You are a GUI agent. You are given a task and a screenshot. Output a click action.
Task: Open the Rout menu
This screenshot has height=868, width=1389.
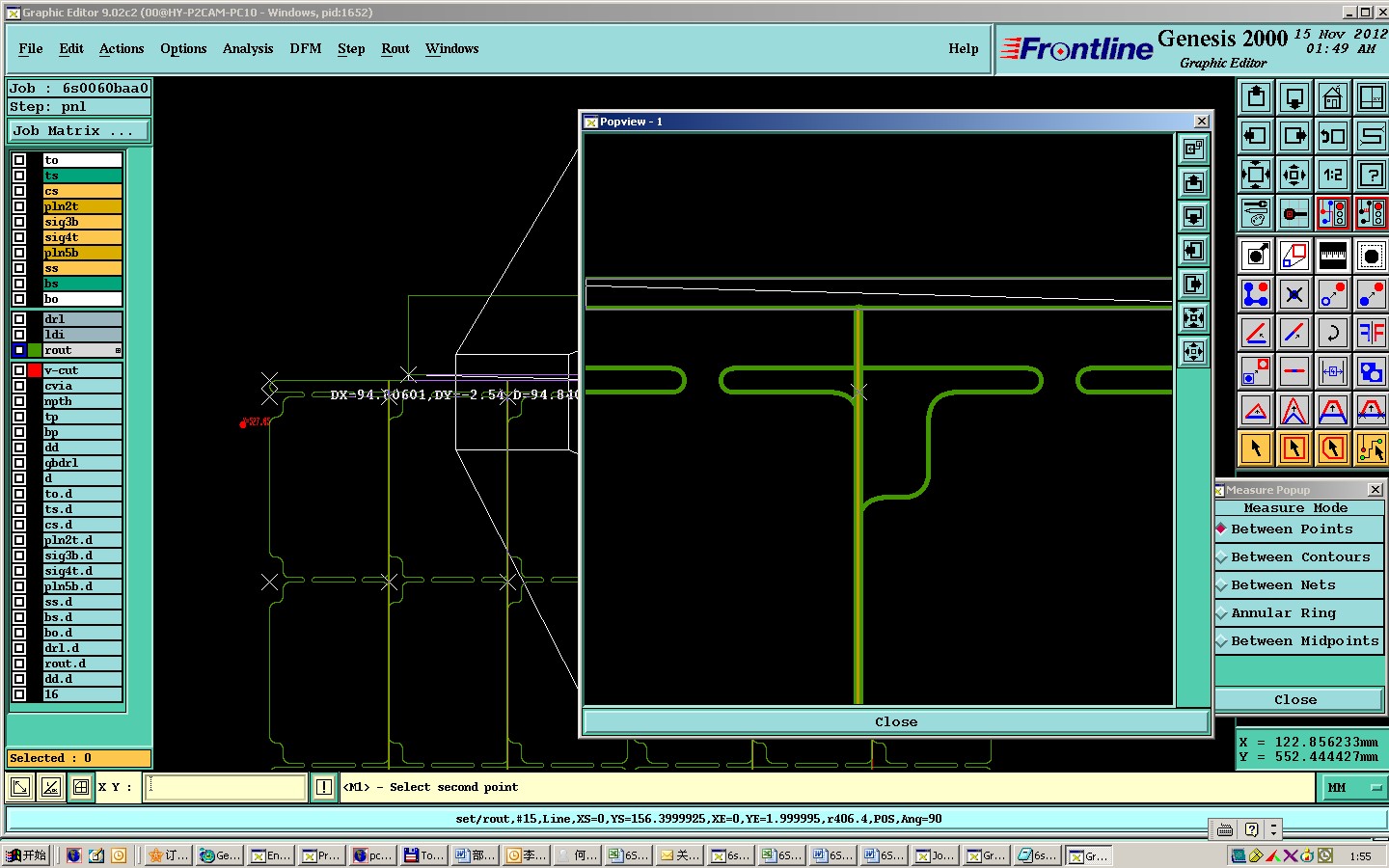click(x=395, y=49)
